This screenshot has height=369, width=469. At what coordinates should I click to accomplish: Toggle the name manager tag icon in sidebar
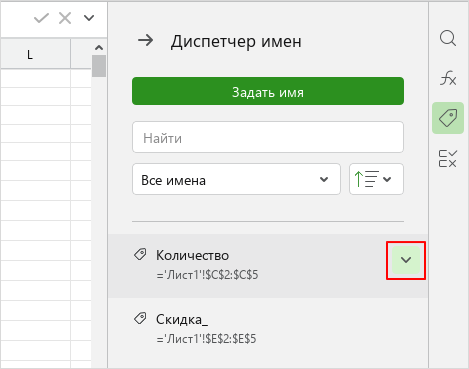pos(448,118)
